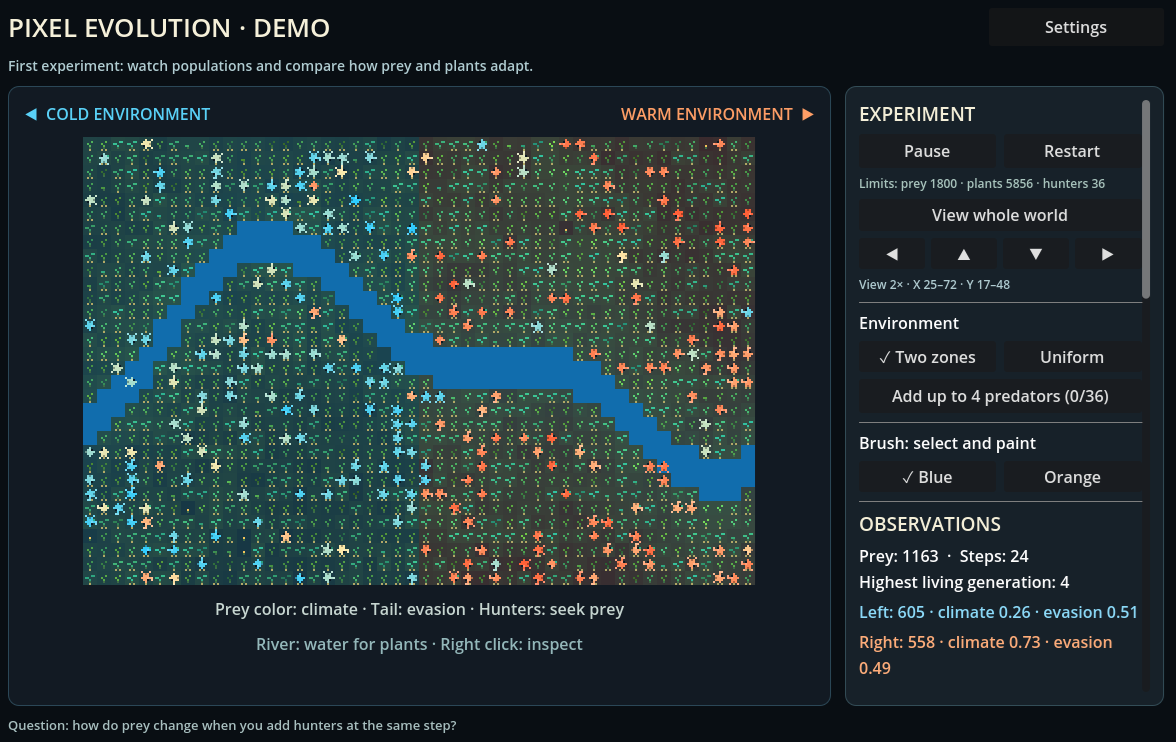Add up to 4 predators

[1000, 396]
